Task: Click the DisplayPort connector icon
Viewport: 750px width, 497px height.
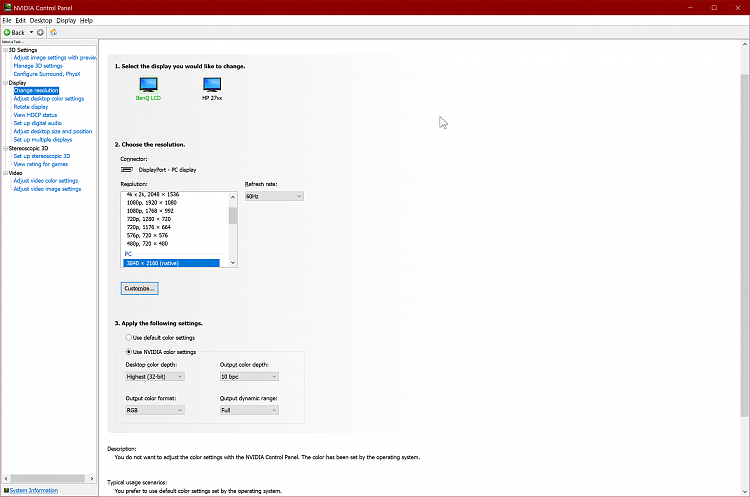Action: tap(127, 169)
